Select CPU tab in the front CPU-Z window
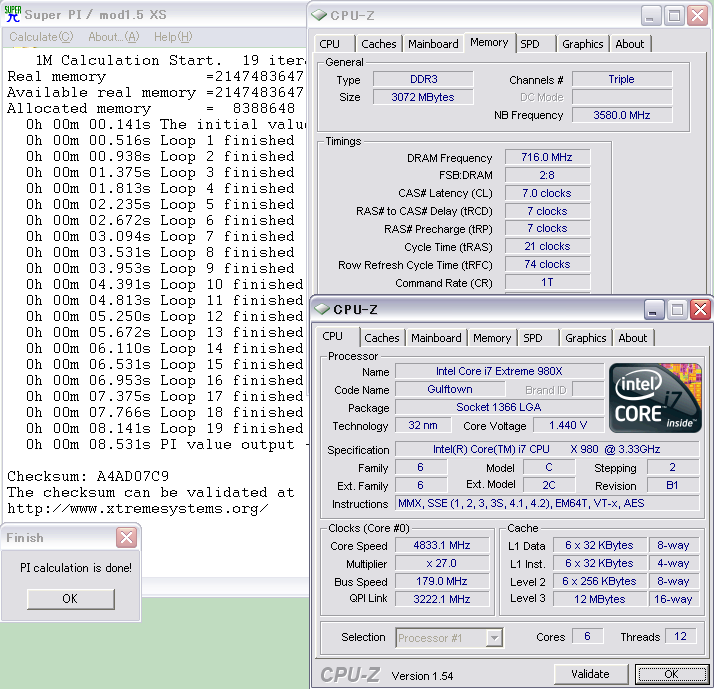 coord(336,337)
